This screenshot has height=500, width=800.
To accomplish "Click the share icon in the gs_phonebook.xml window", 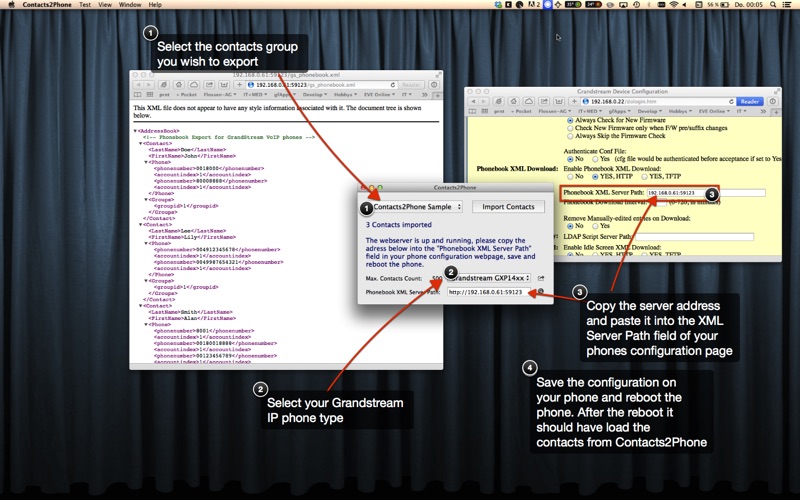I will coord(209,85).
